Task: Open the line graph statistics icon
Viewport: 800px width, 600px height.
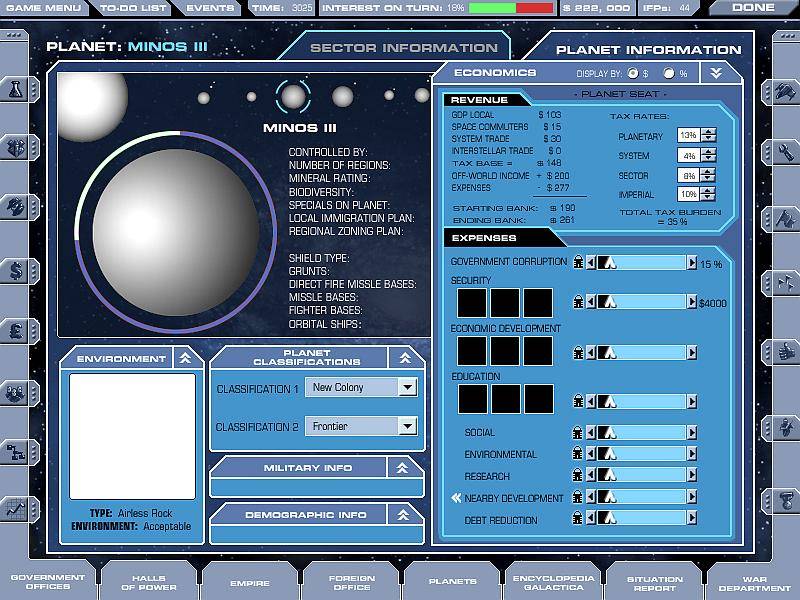Action: (x=16, y=509)
